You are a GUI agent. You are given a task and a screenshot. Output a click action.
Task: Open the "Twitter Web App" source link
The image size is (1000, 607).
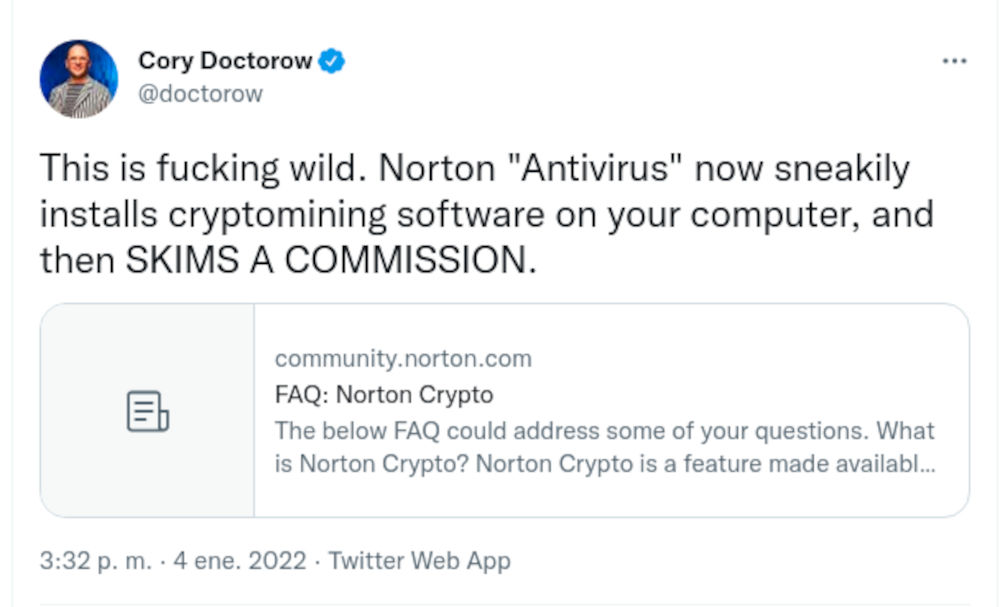click(419, 561)
